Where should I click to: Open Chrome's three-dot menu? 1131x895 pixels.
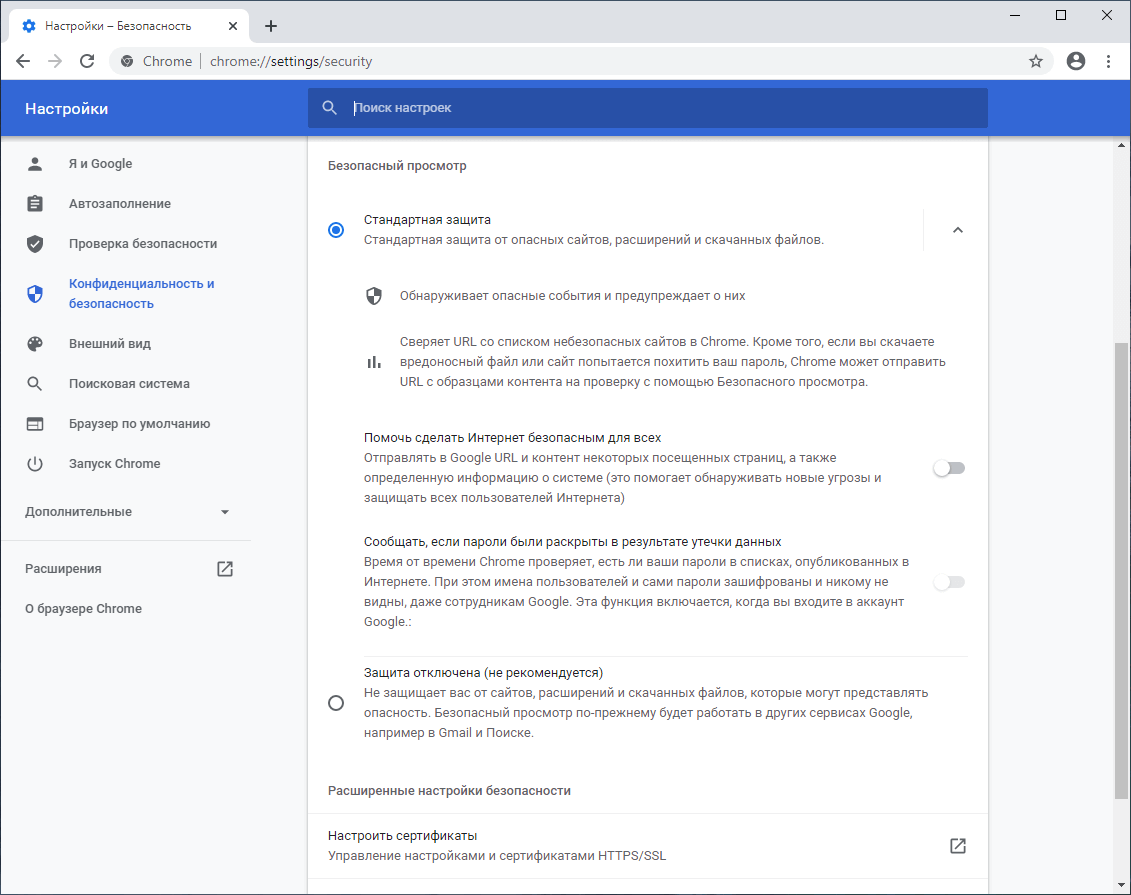point(1109,61)
